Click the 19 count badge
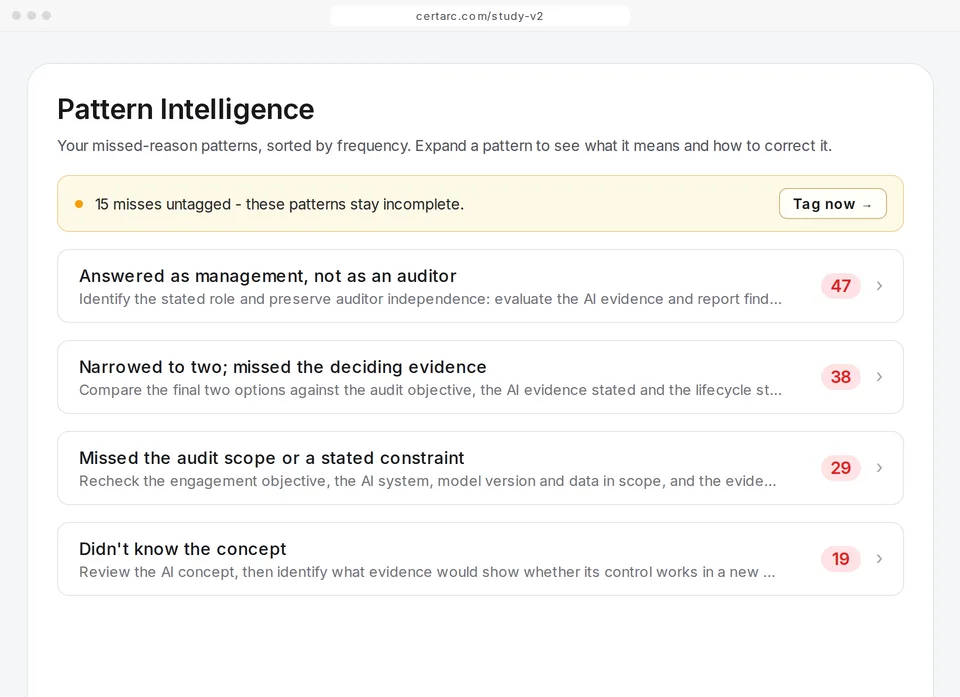 coord(841,559)
